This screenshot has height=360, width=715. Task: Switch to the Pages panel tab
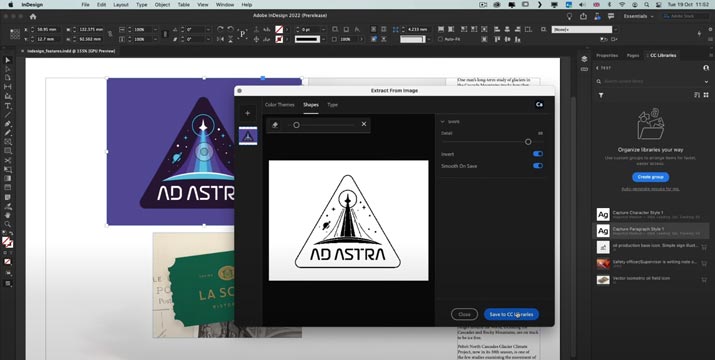(x=633, y=55)
